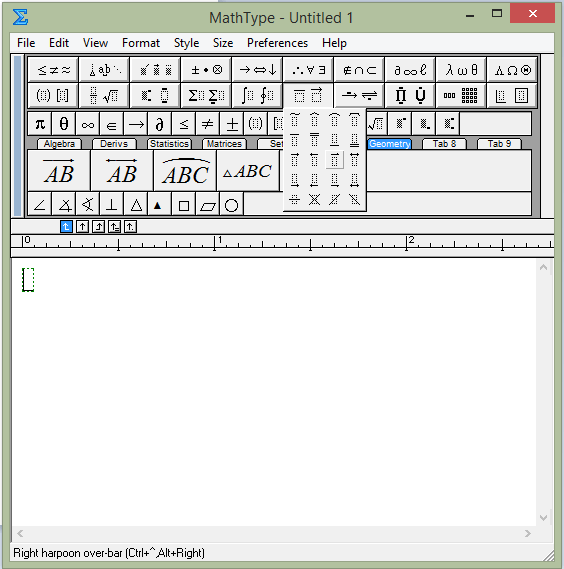Screen dimensions: 564x569
Task: Insert single under-bar template
Action: 335,140
